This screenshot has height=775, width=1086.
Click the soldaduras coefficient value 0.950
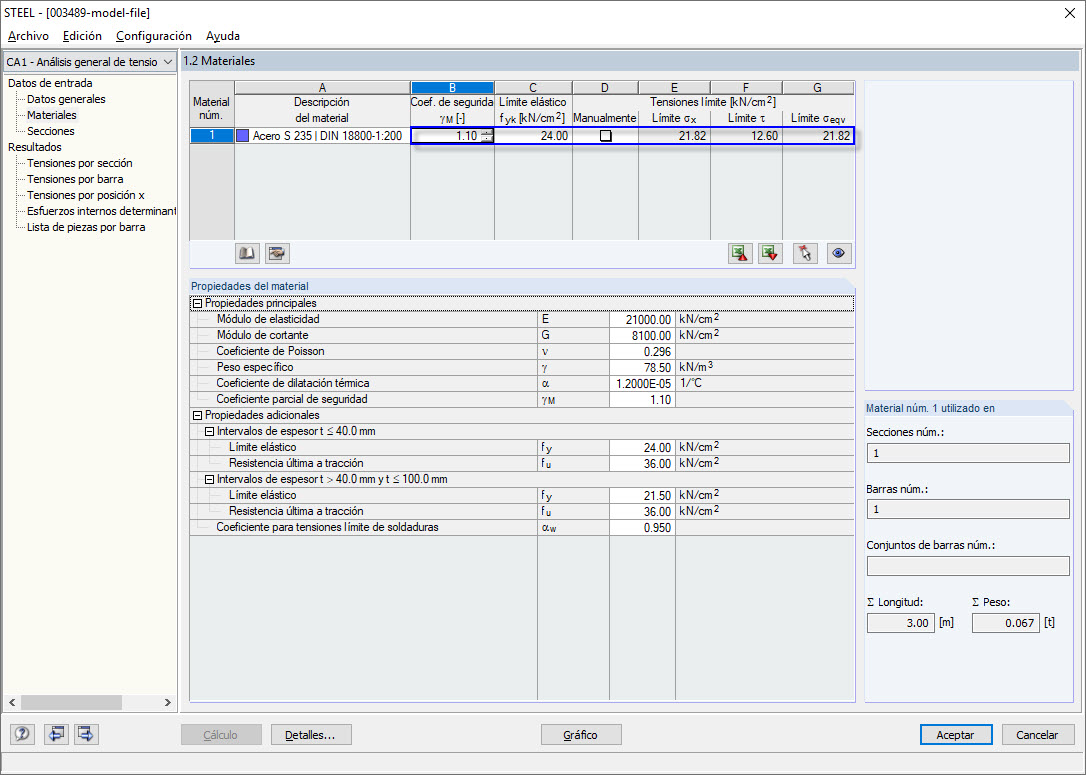click(642, 527)
